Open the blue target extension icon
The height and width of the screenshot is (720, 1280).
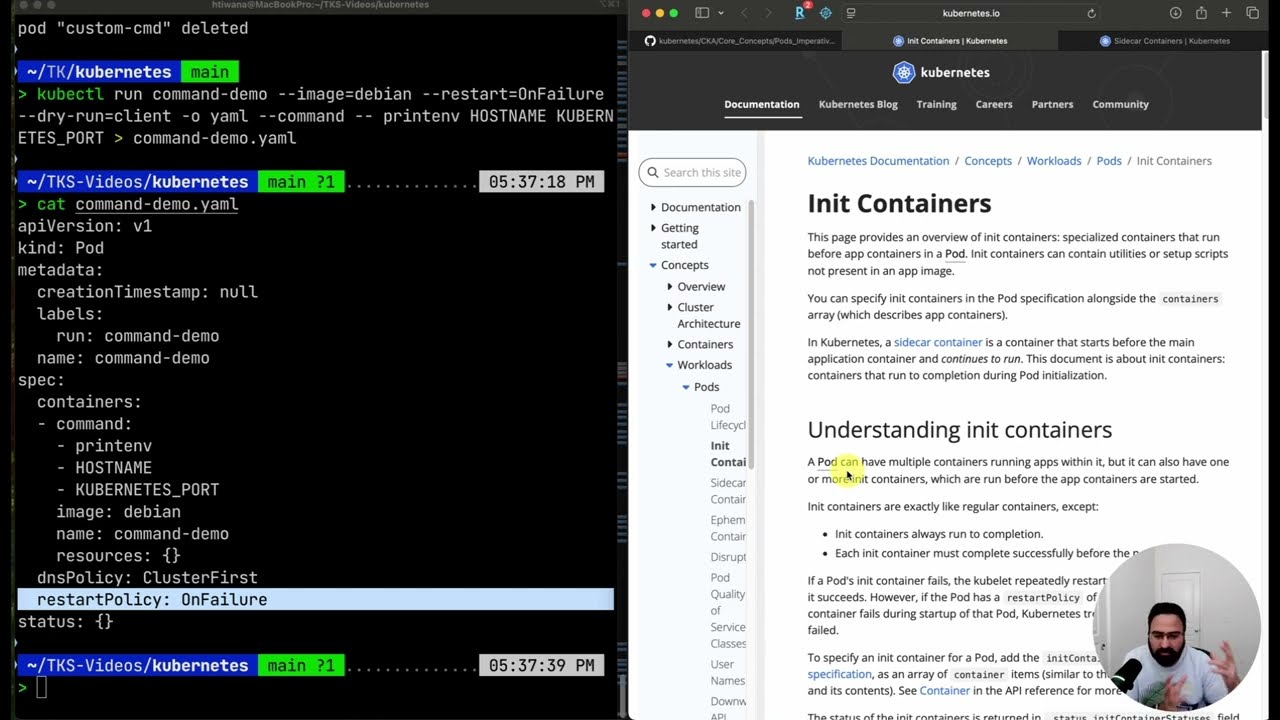pos(825,13)
